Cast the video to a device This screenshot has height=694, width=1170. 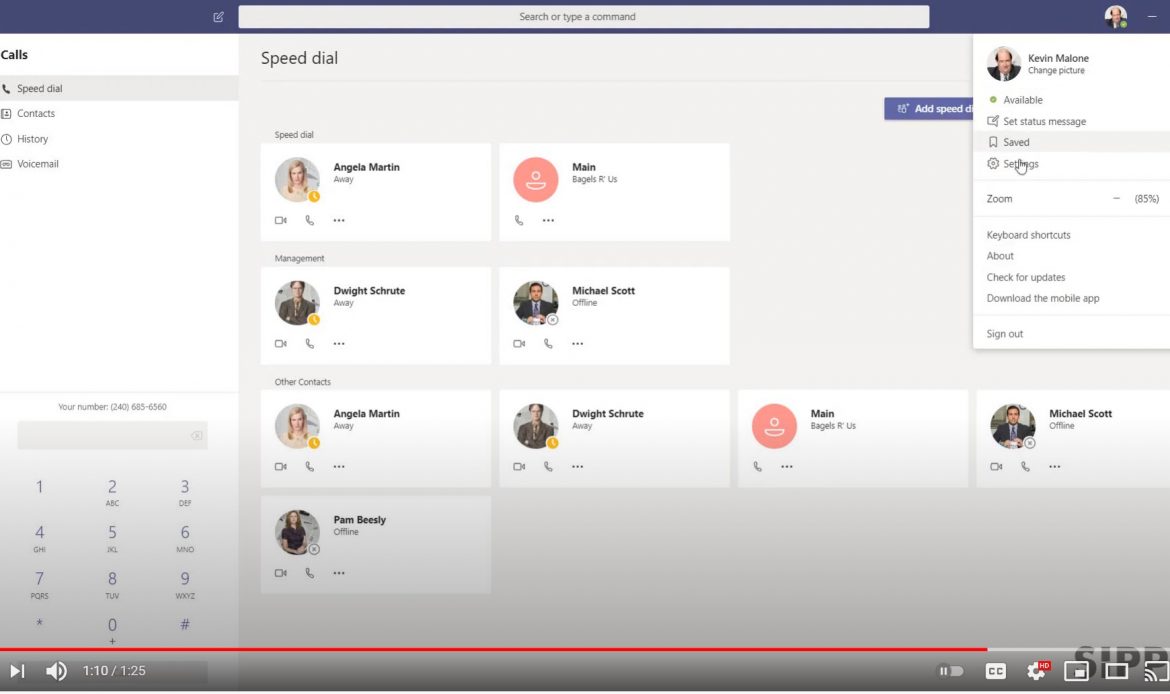click(x=1155, y=671)
